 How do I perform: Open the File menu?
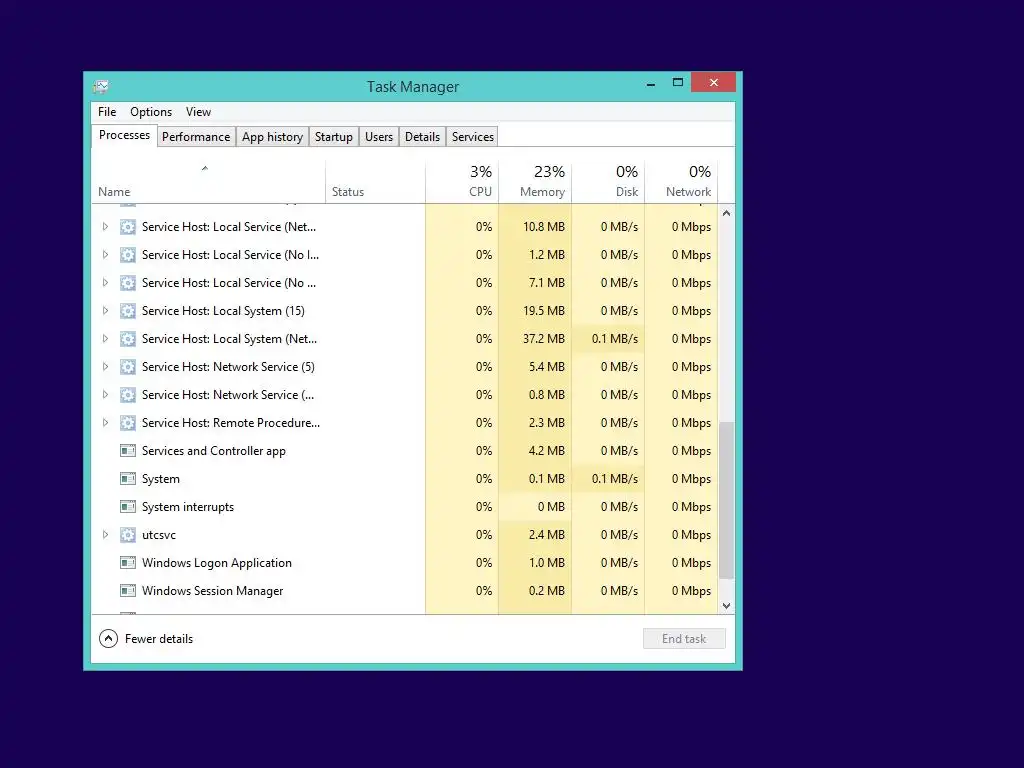(x=107, y=112)
